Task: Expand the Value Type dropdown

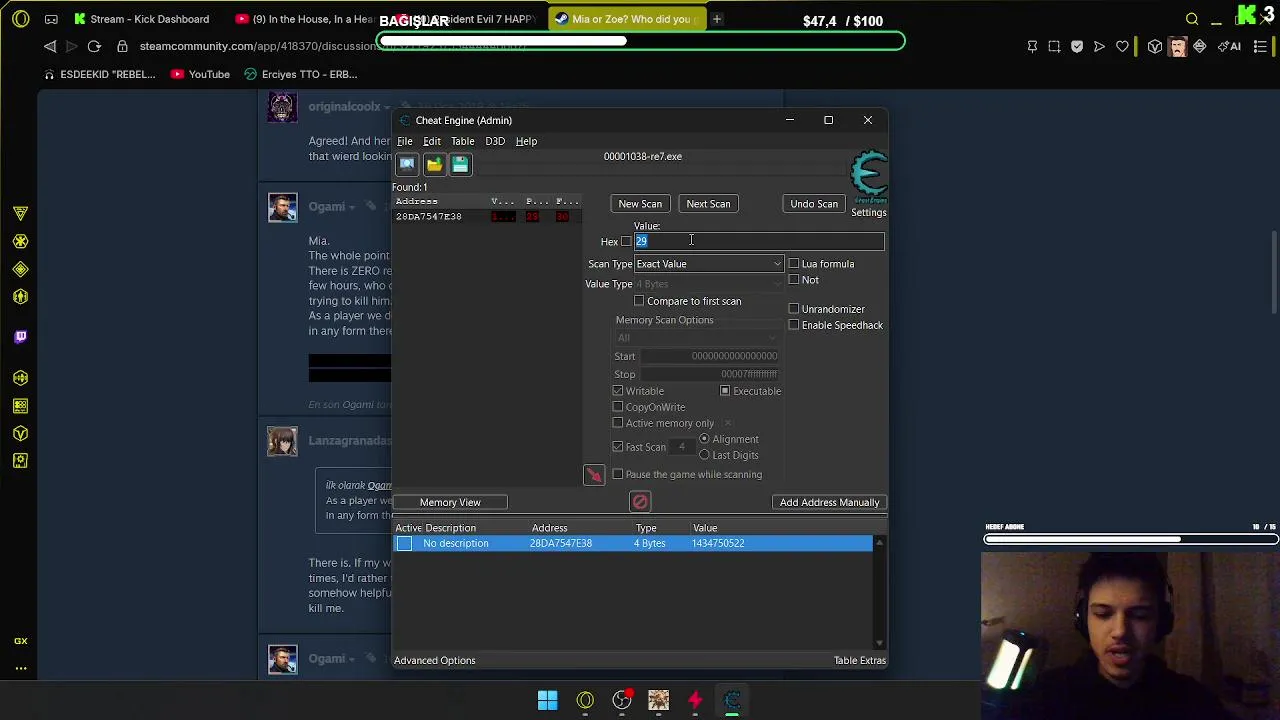Action: coord(709,284)
